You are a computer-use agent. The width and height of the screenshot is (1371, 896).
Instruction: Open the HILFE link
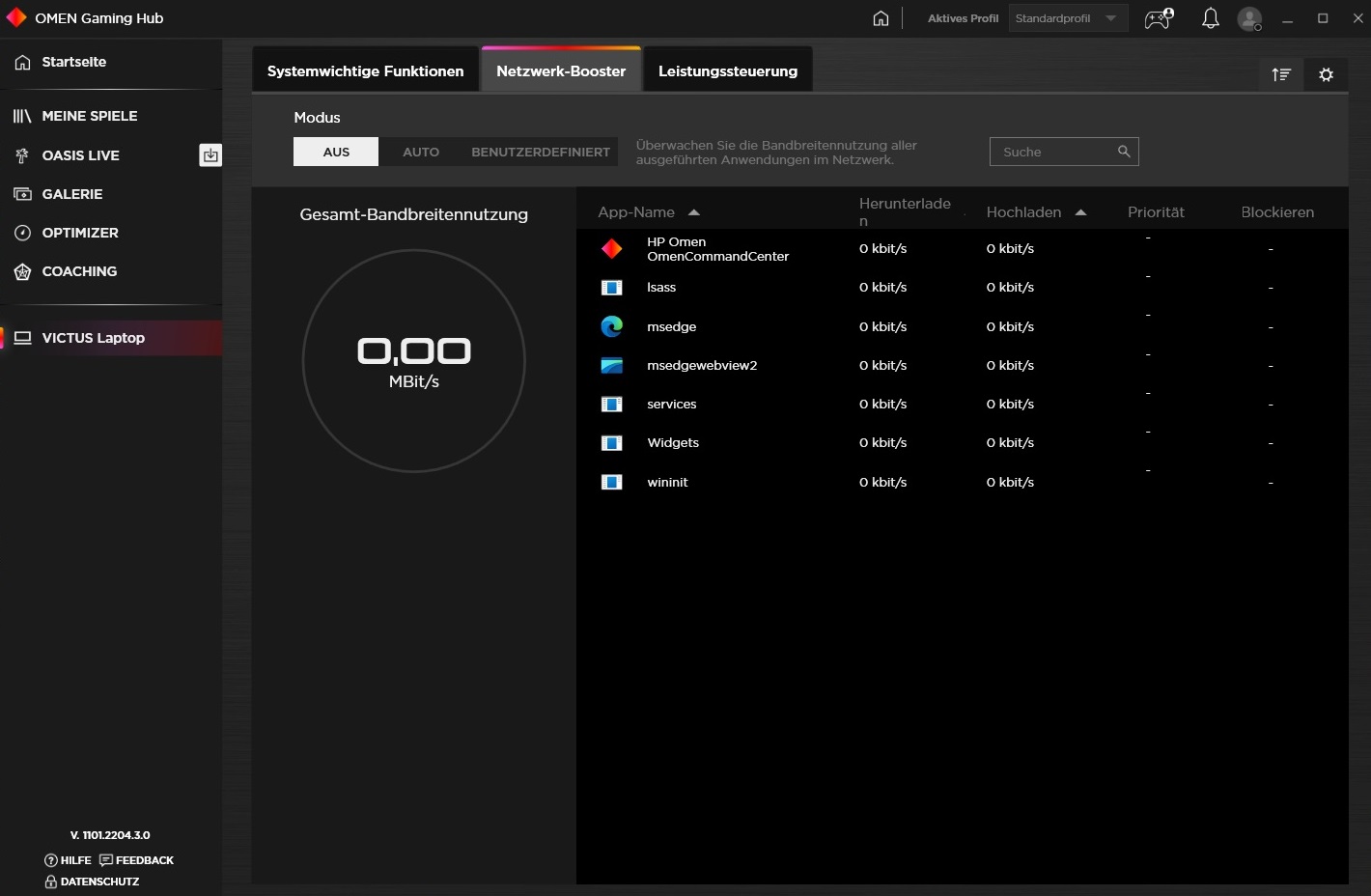[69, 860]
